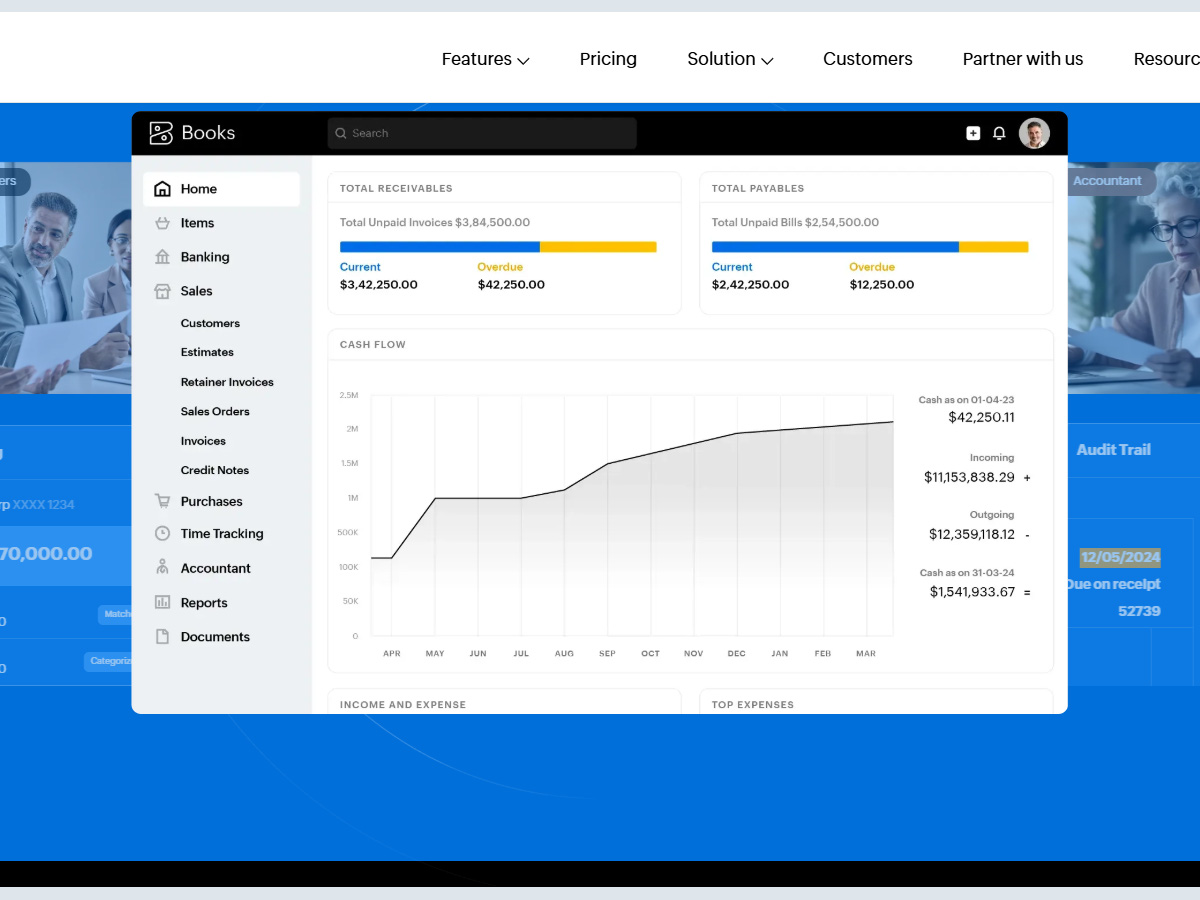Screen dimensions: 1200x900
Task: Open Partner with us page
Action: pyautogui.click(x=1023, y=59)
